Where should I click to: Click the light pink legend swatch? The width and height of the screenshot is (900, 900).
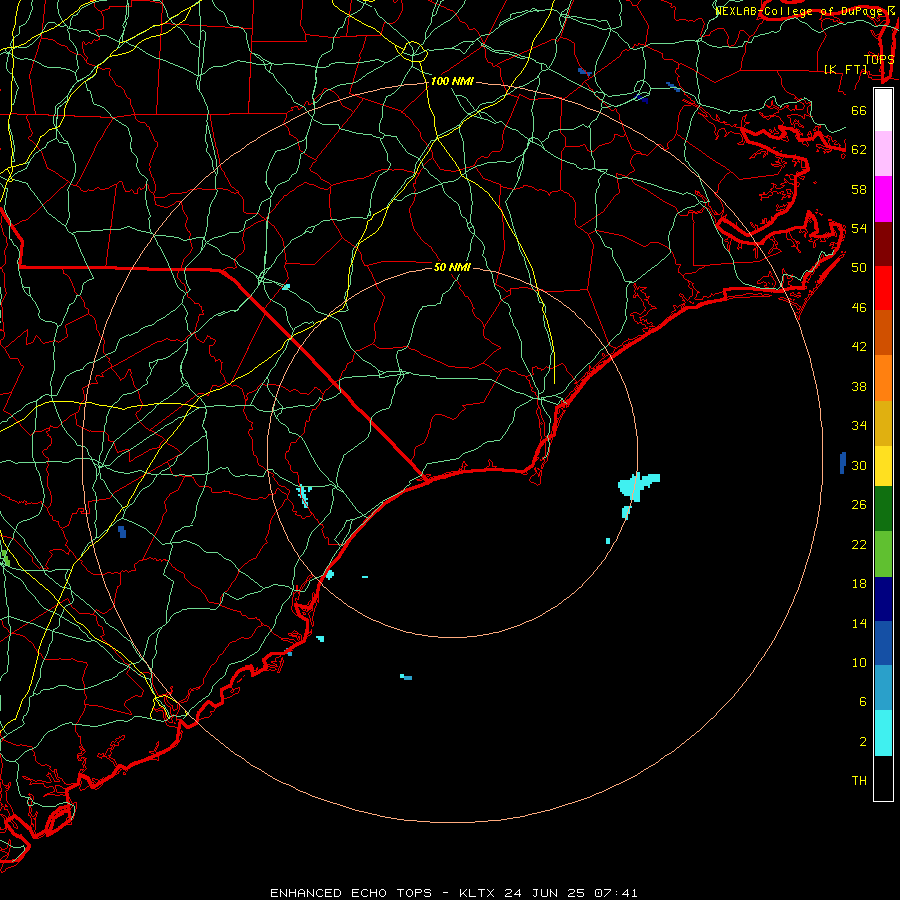[883, 153]
